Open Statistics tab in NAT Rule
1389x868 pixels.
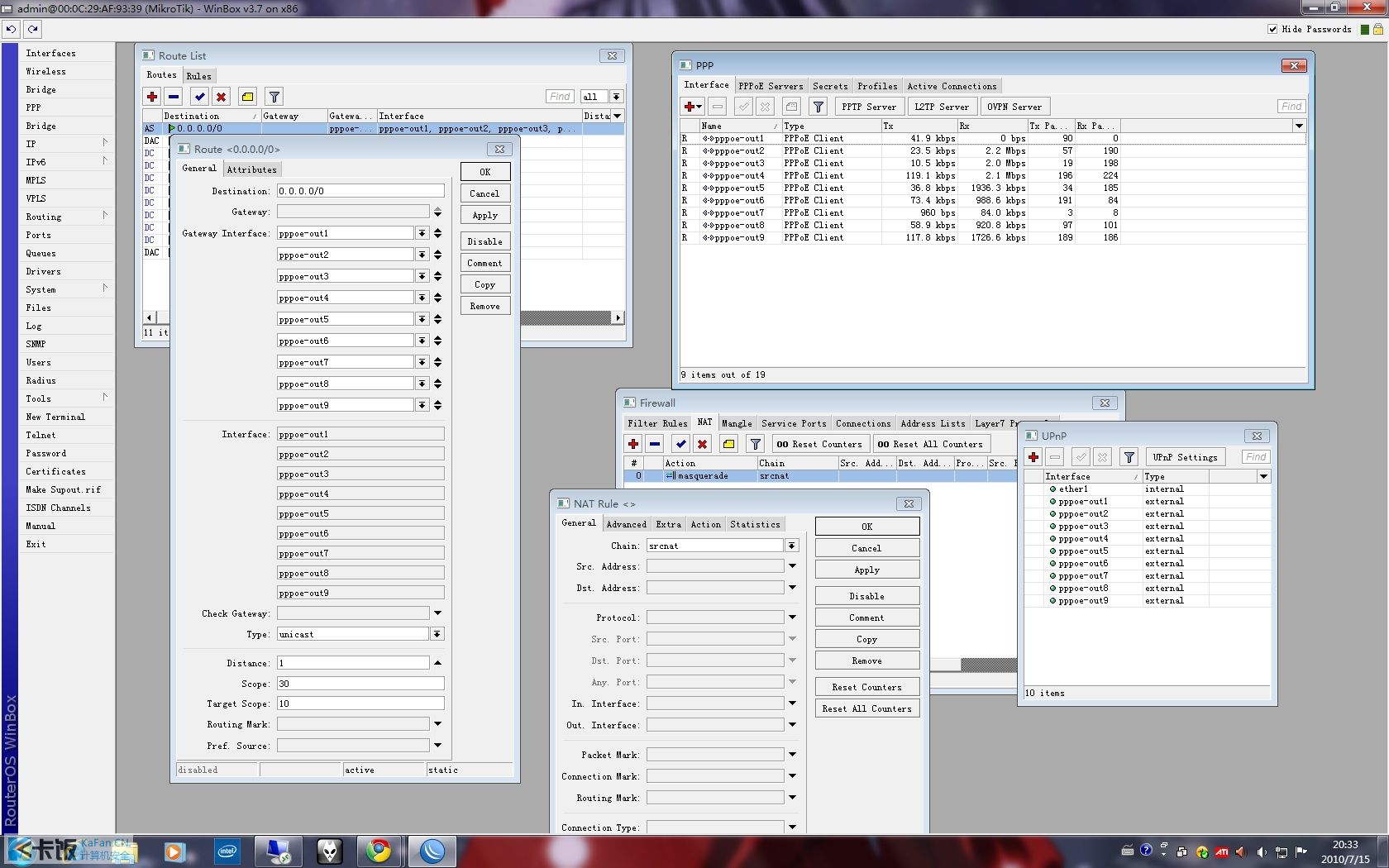[755, 524]
